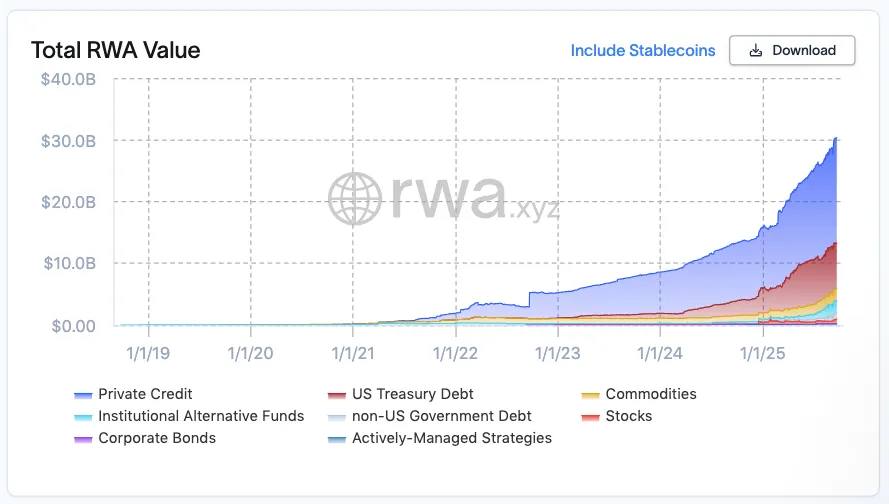Toggle US Treasury Debt legend series
889x504 pixels.
click(x=400, y=394)
